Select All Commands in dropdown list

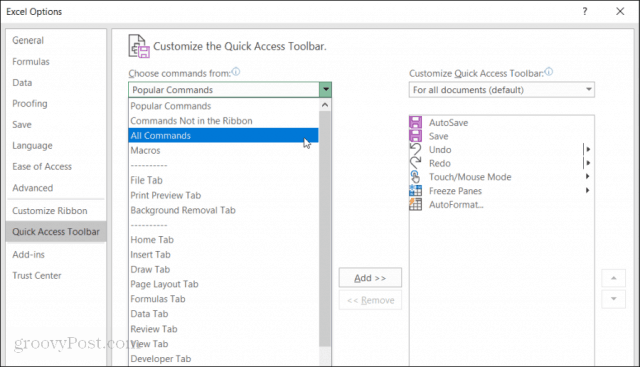223,136
